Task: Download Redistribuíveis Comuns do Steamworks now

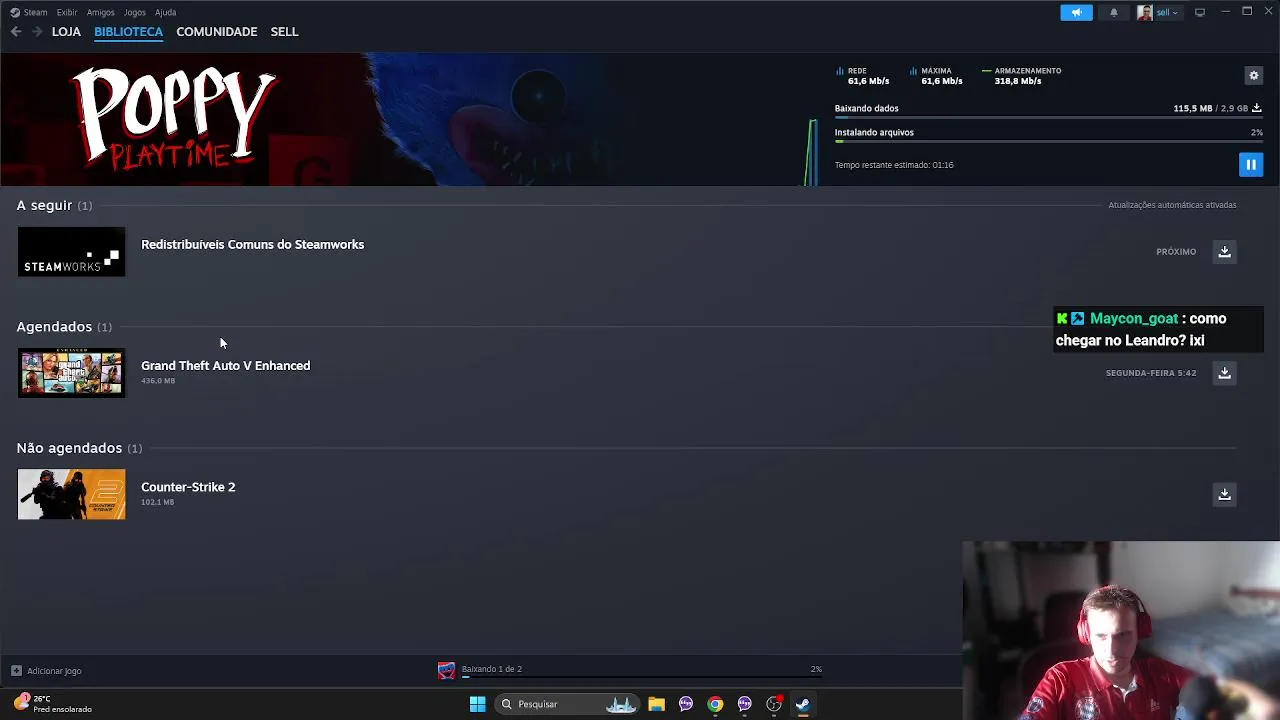Action: tap(1224, 252)
